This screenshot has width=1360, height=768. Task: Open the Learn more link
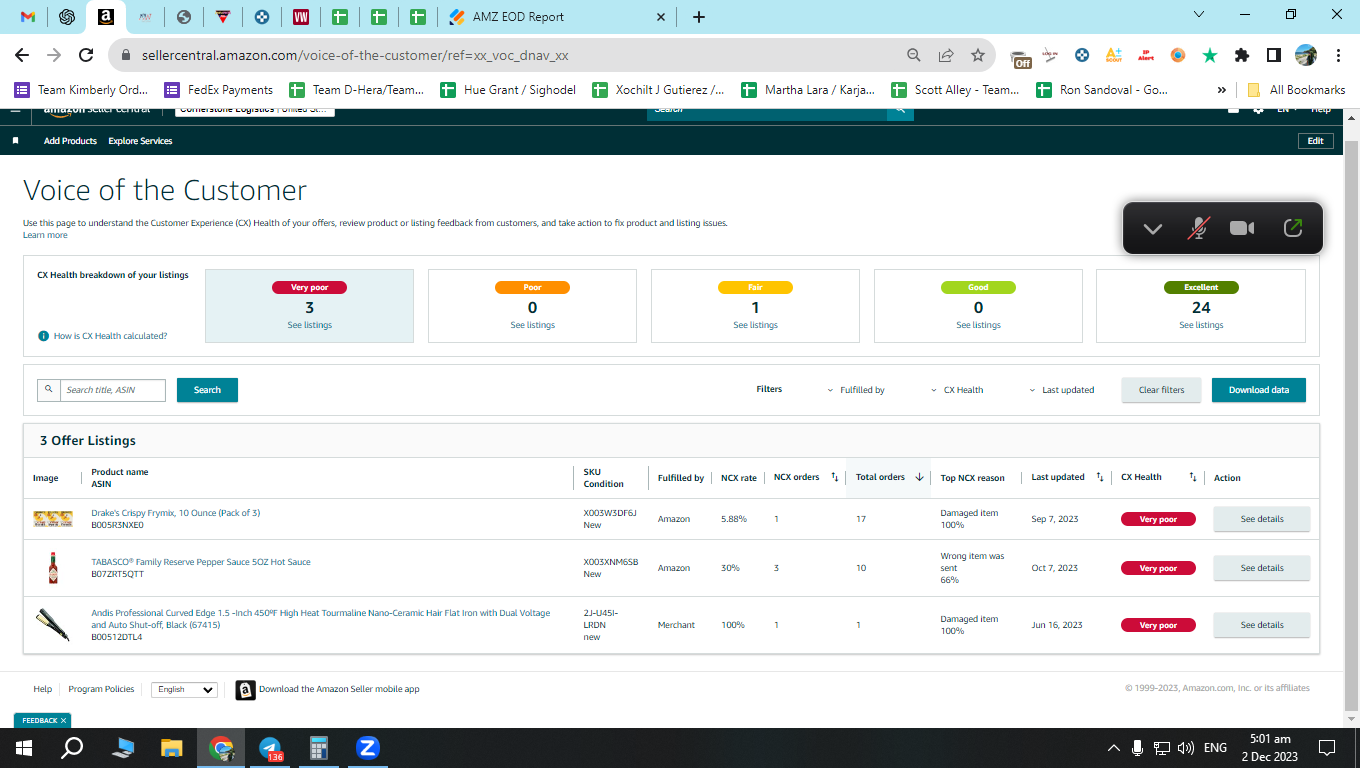45,235
